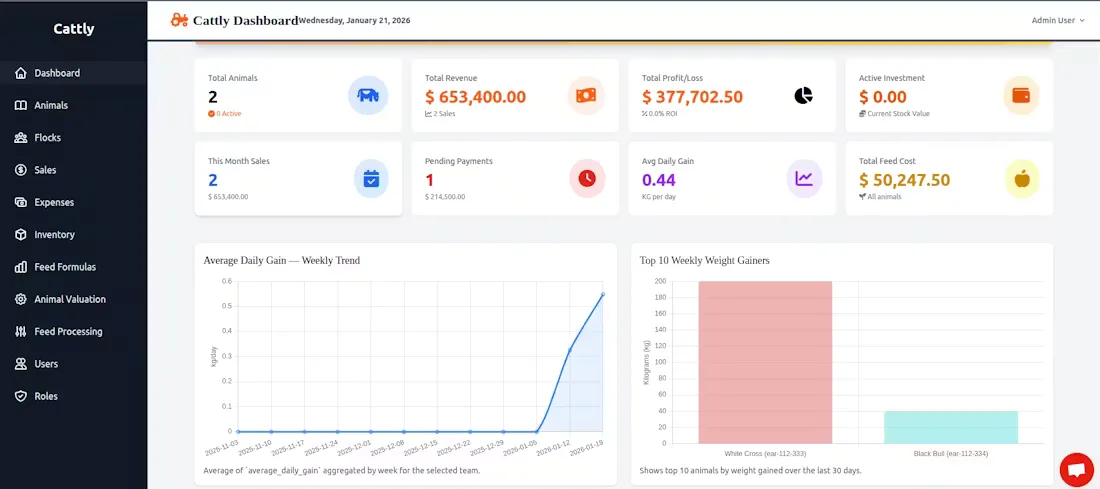Open Feed Processing in sidebar
The image size is (1100, 489).
click(x=74, y=331)
